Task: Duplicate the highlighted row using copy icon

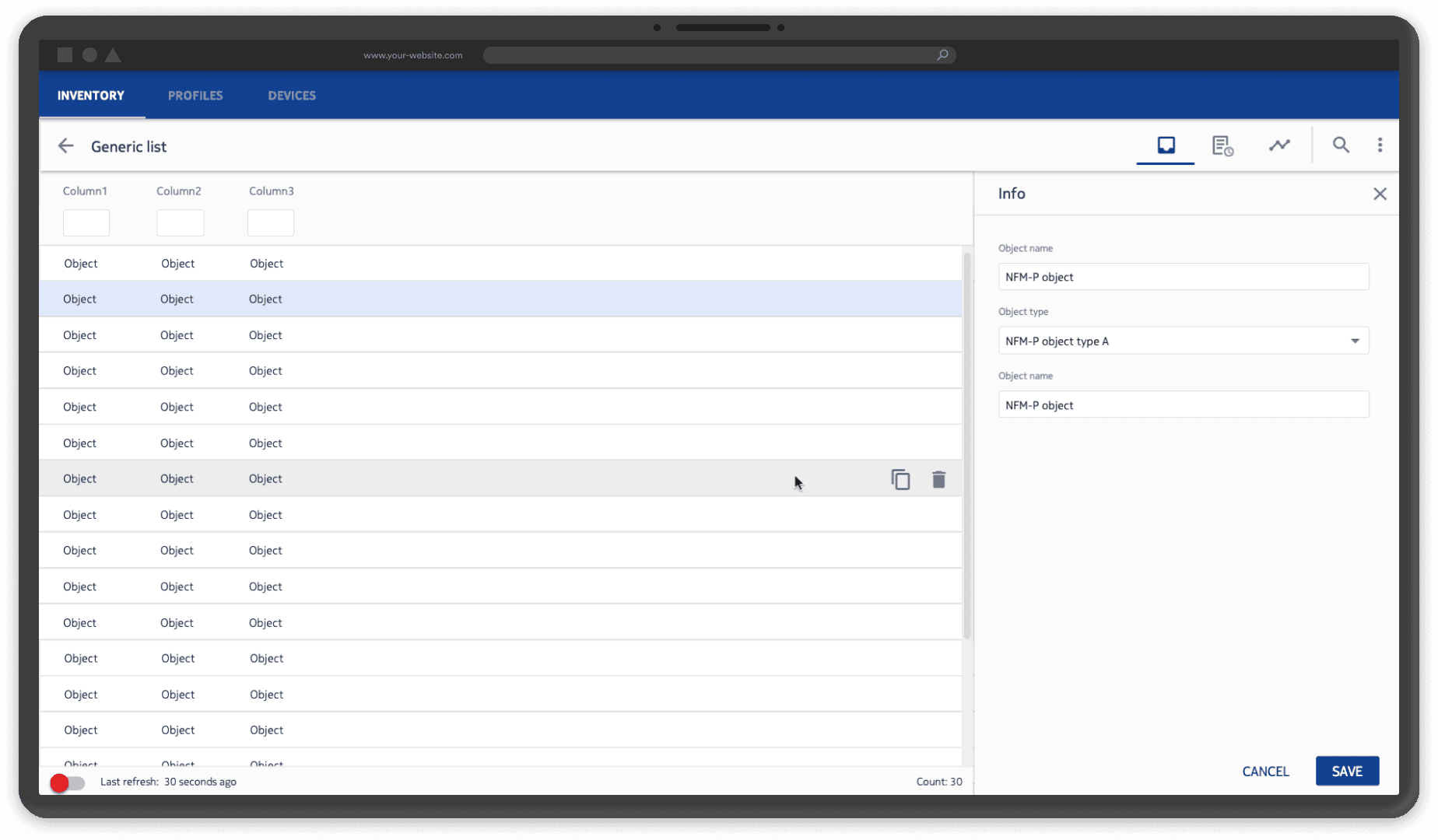Action: pos(900,479)
